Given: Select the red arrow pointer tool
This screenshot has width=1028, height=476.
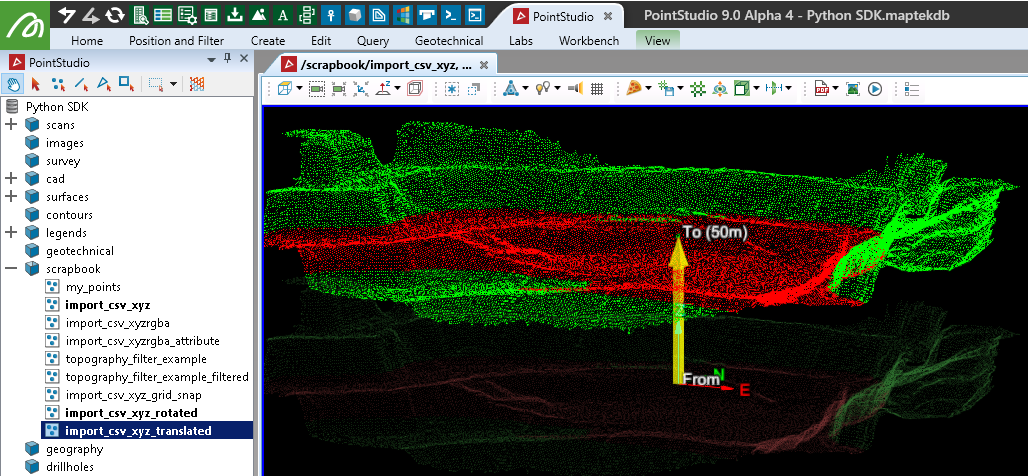Looking at the screenshot, I should (x=35, y=84).
